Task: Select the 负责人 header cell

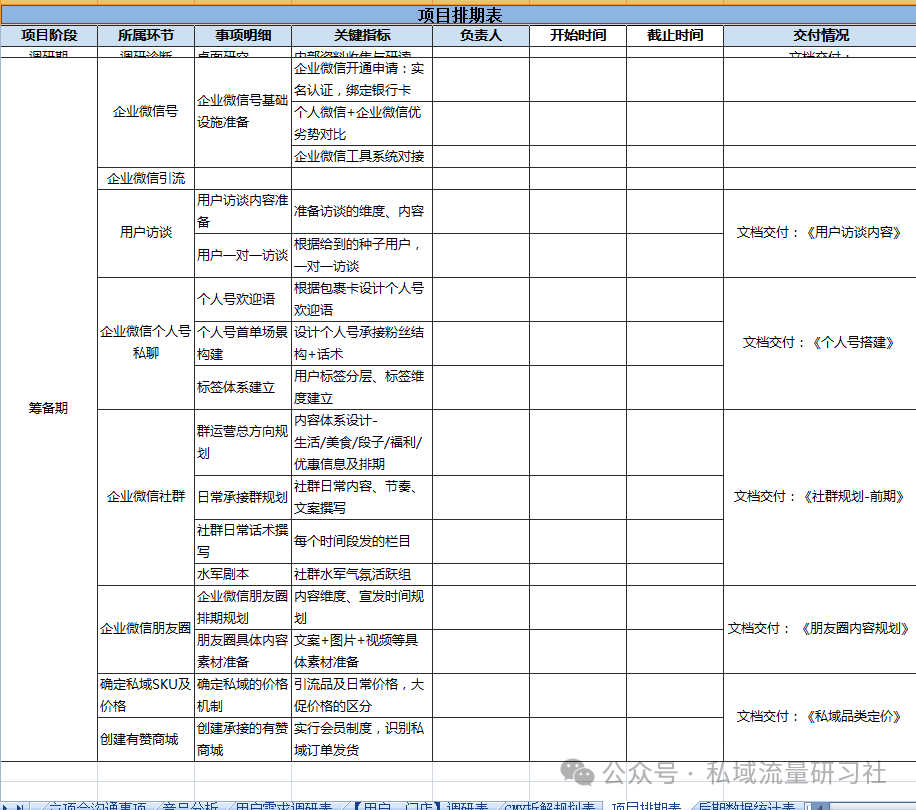Action: (481, 36)
